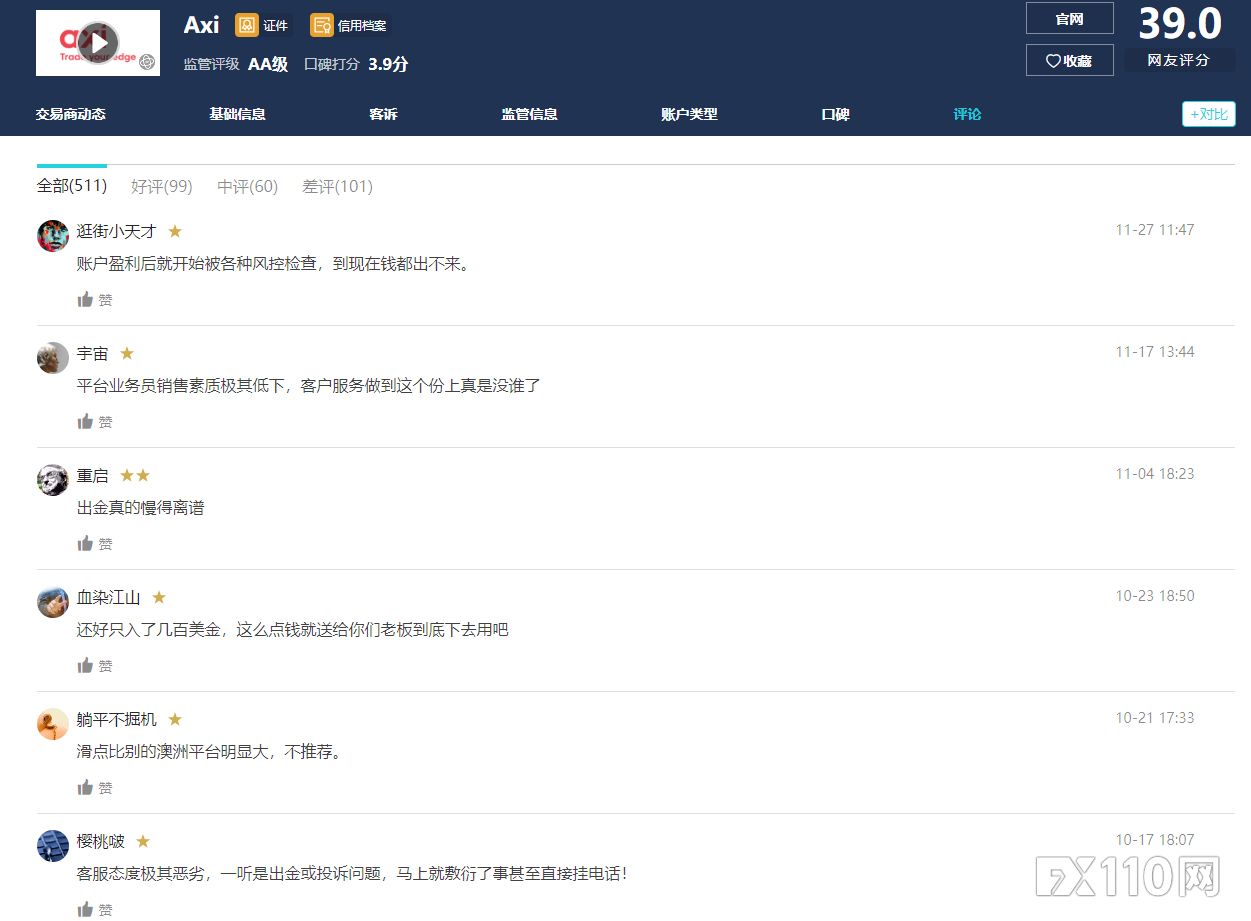This screenshot has height=921, width=1251.
Task: Expand 重启's two-star rating details
Action: [x=136, y=474]
